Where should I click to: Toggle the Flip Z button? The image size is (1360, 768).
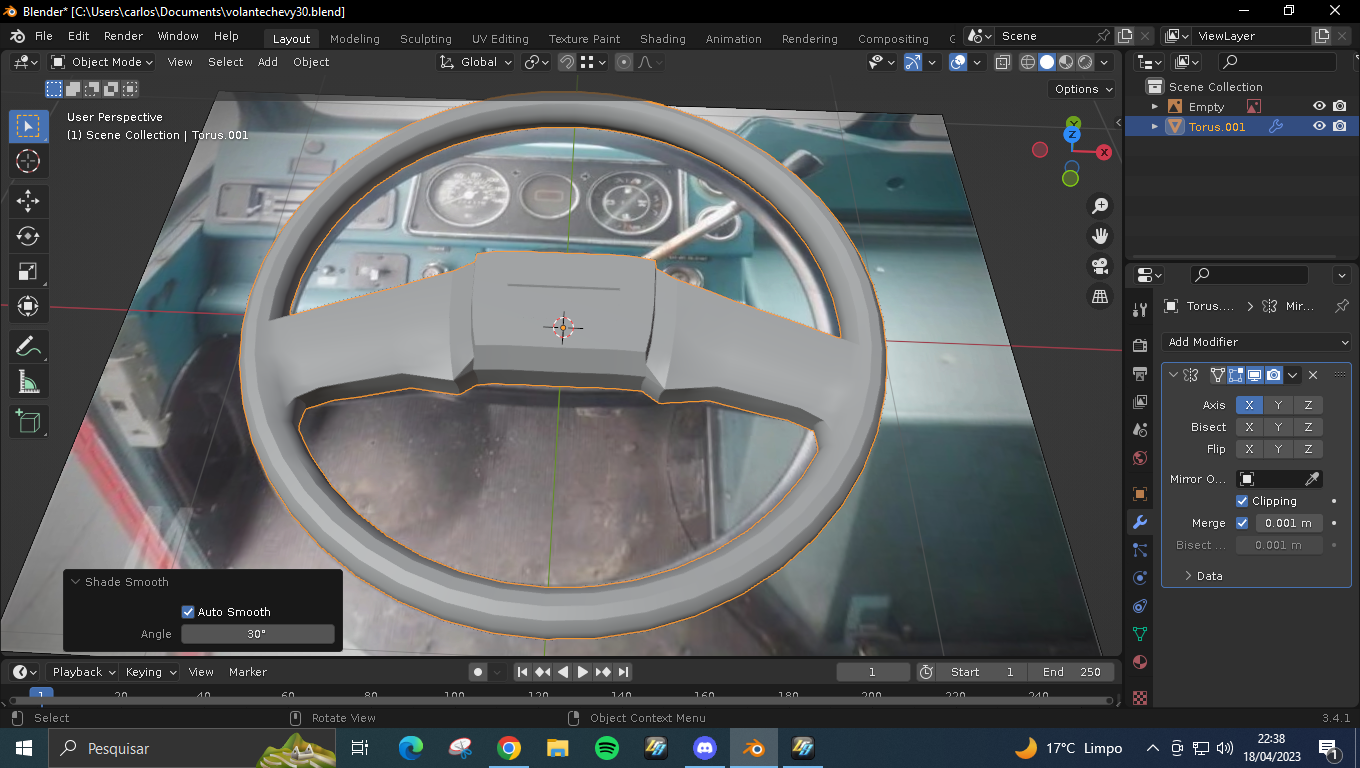(x=1308, y=449)
